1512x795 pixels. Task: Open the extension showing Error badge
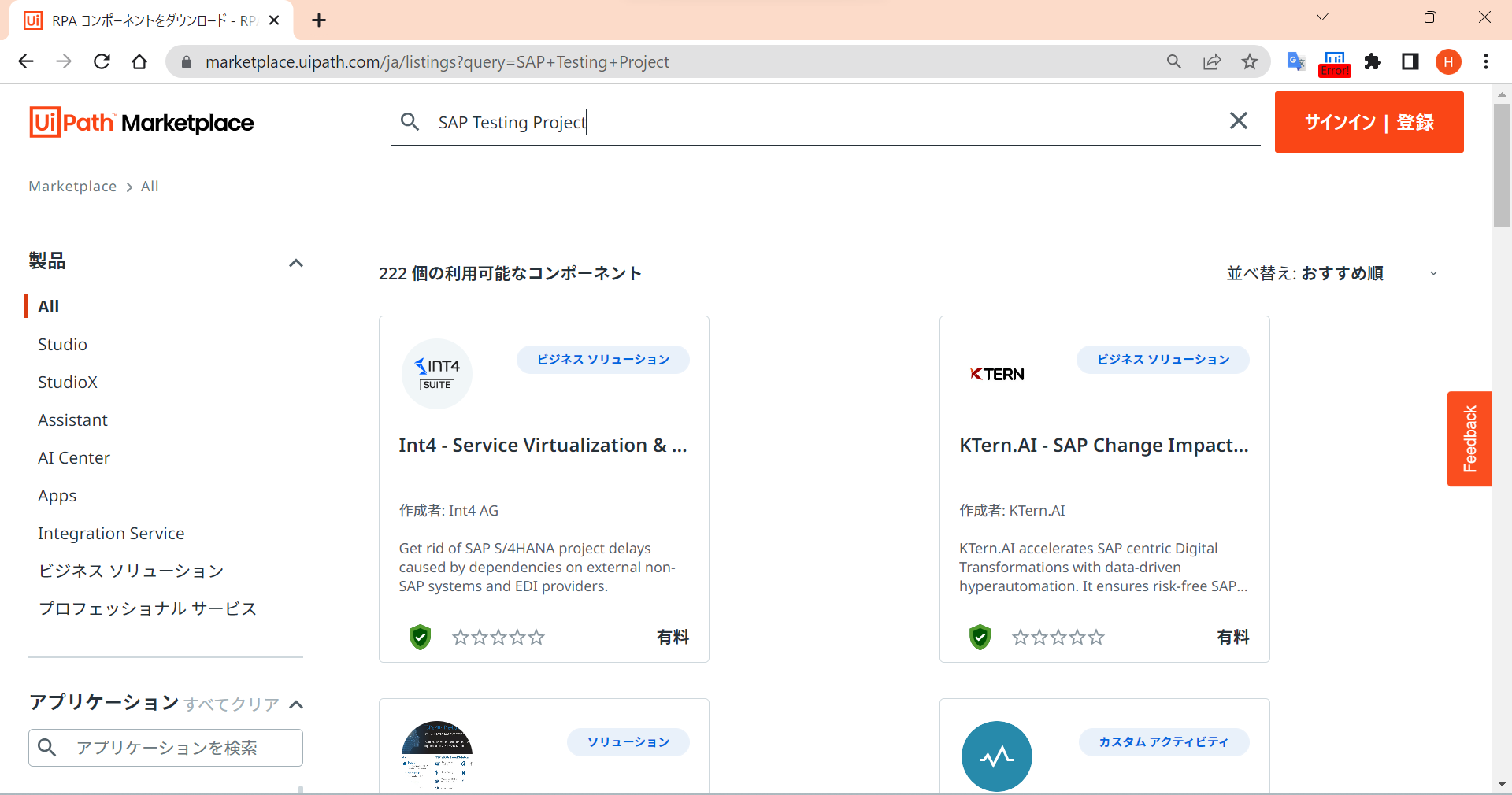pos(1335,63)
